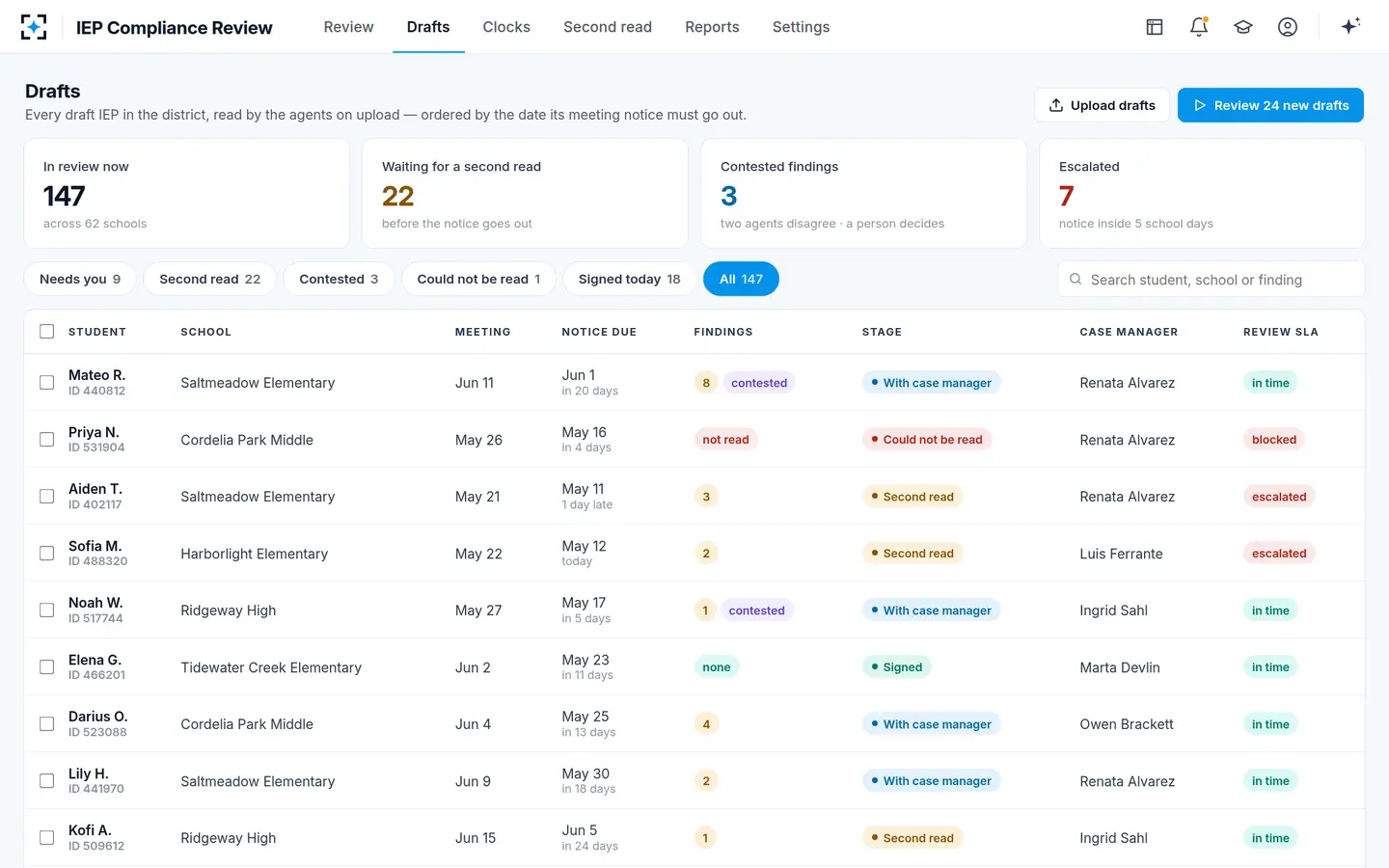The height and width of the screenshot is (868, 1389).
Task: Click the Could not be read stage badge
Action: [x=926, y=440]
